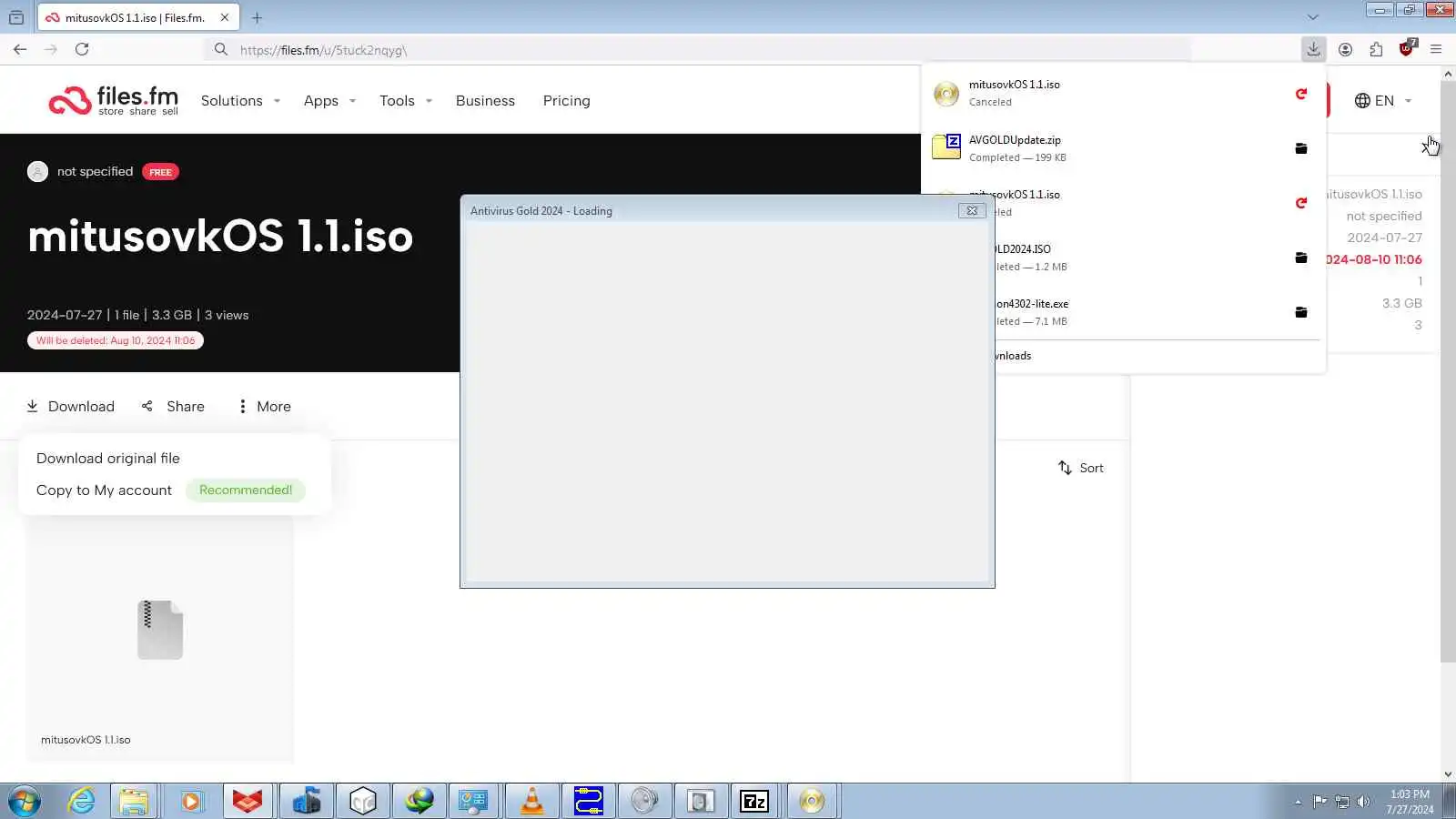This screenshot has width=1456, height=819.
Task: Click the browser address bar
Action: [x=697, y=49]
